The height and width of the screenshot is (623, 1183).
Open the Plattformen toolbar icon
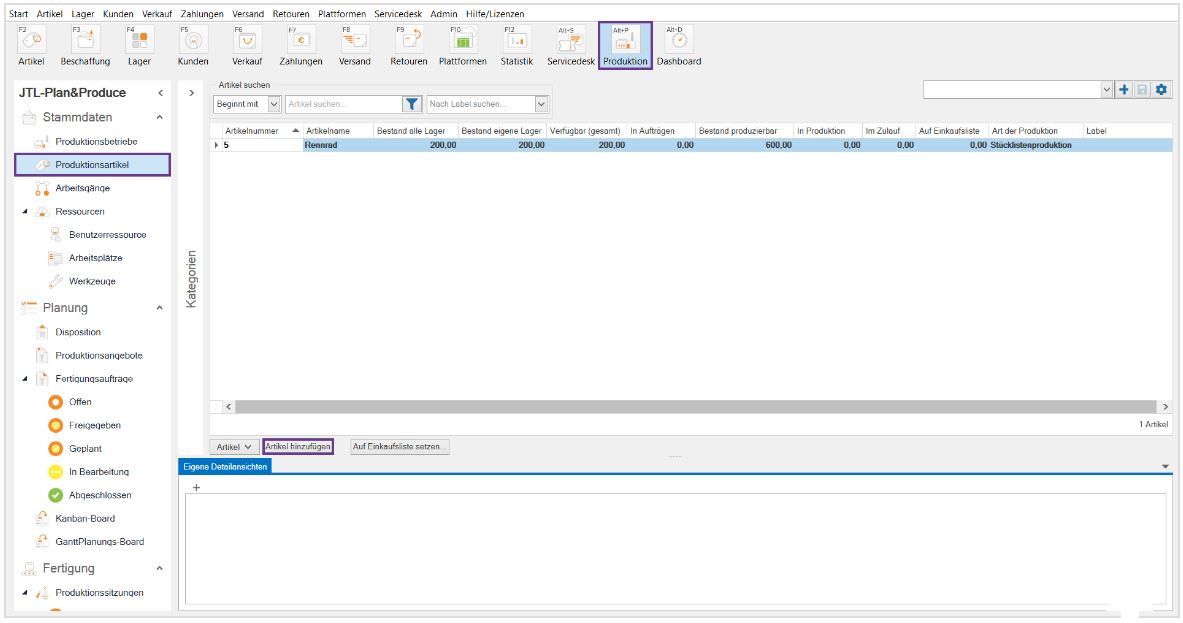[462, 45]
